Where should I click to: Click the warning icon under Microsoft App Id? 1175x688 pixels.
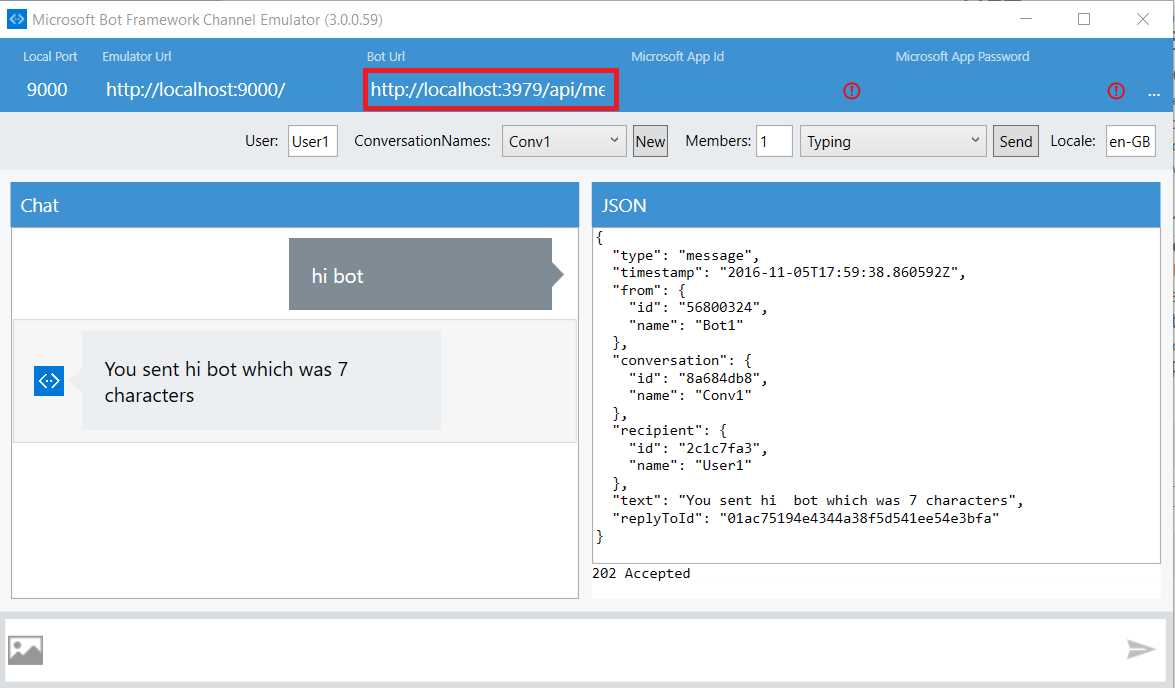tap(851, 90)
